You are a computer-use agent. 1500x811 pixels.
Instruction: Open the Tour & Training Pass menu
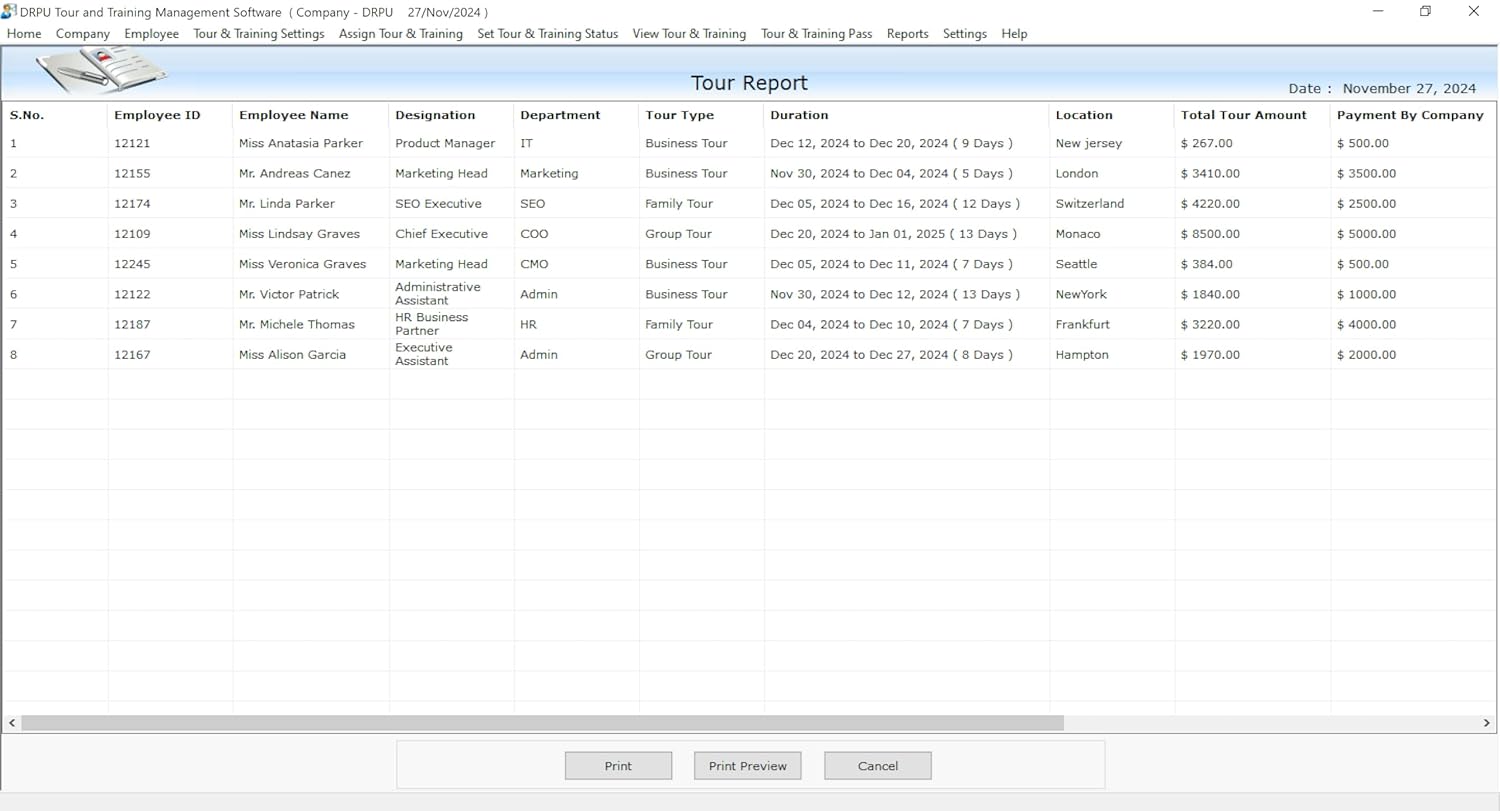(816, 34)
